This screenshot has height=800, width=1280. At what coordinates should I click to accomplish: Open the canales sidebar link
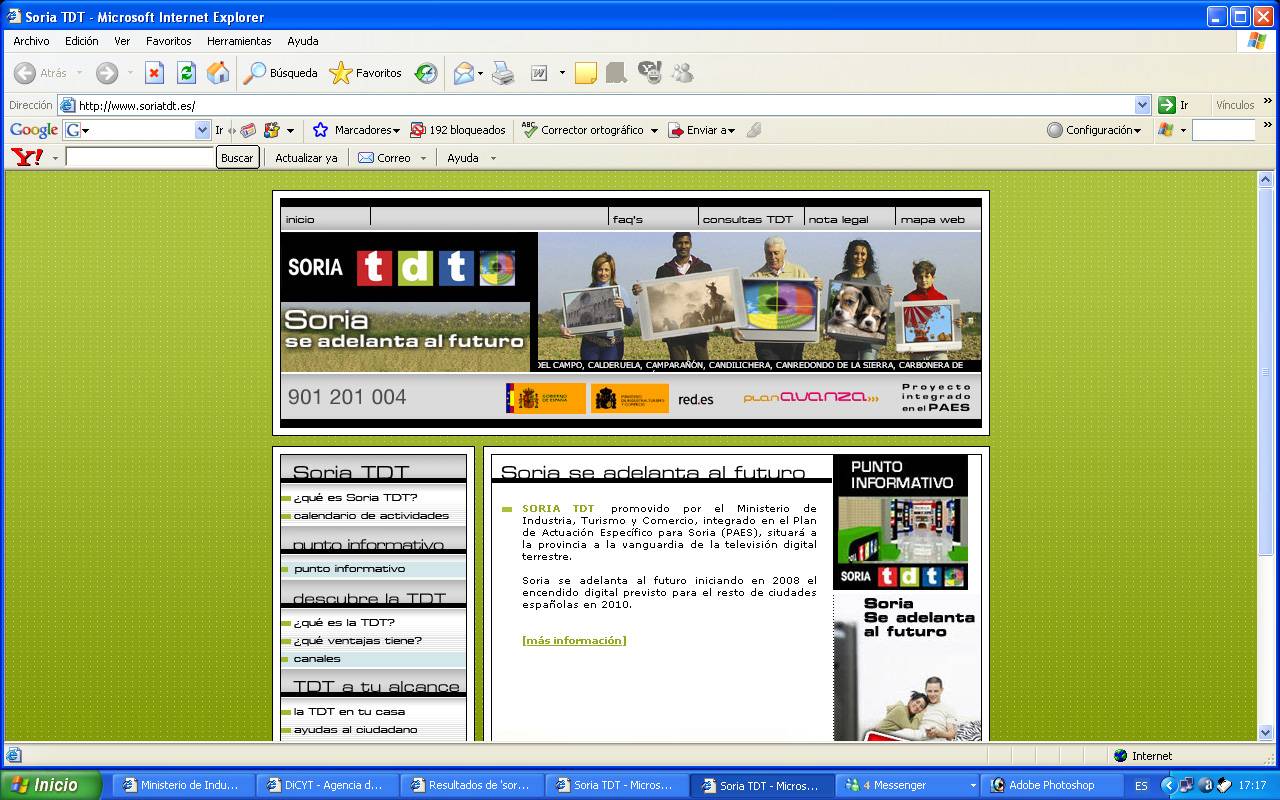pyautogui.click(x=317, y=658)
